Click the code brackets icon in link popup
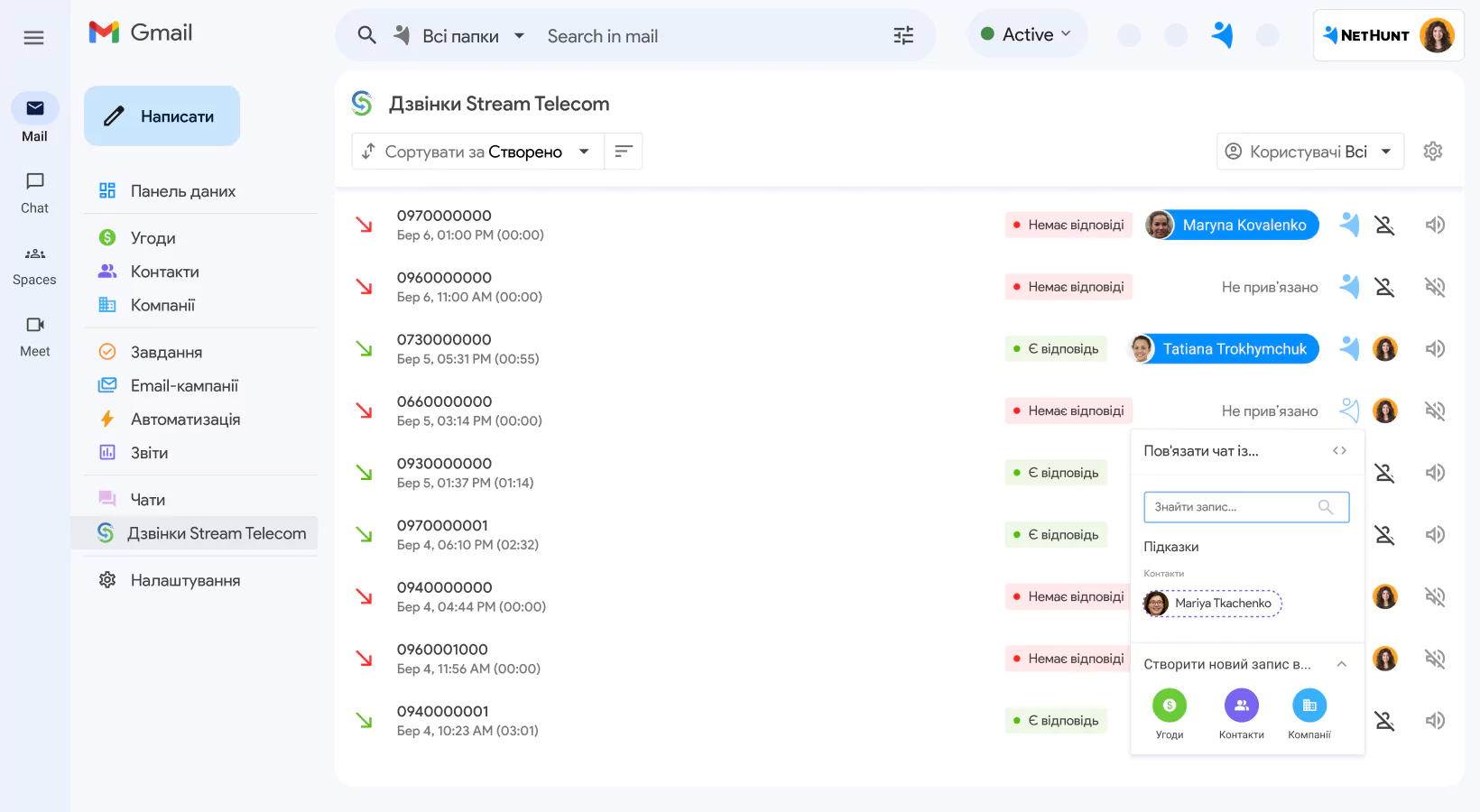Screen dimensions: 1480x812 [1339, 450]
